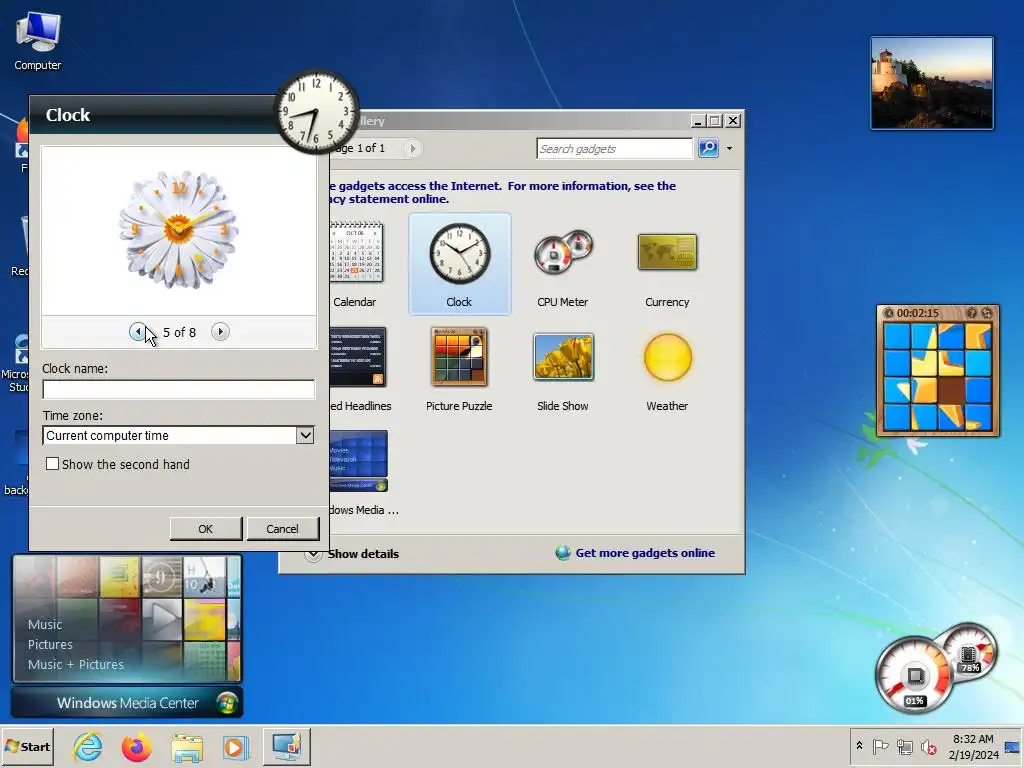Viewport: 1024px width, 768px height.
Task: Enable Show the second hand checkbox
Action: point(52,464)
